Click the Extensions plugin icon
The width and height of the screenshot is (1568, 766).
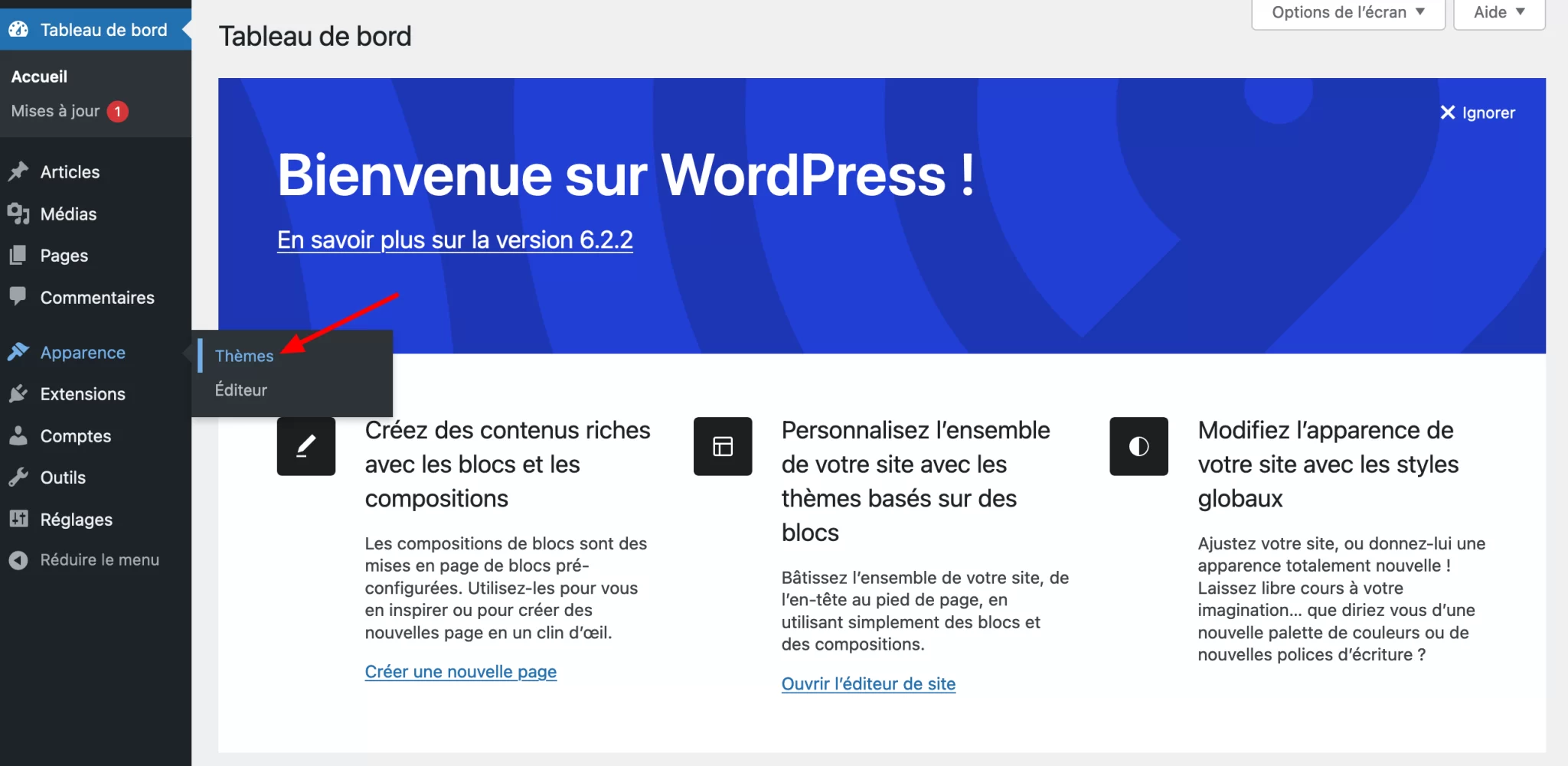pos(18,394)
